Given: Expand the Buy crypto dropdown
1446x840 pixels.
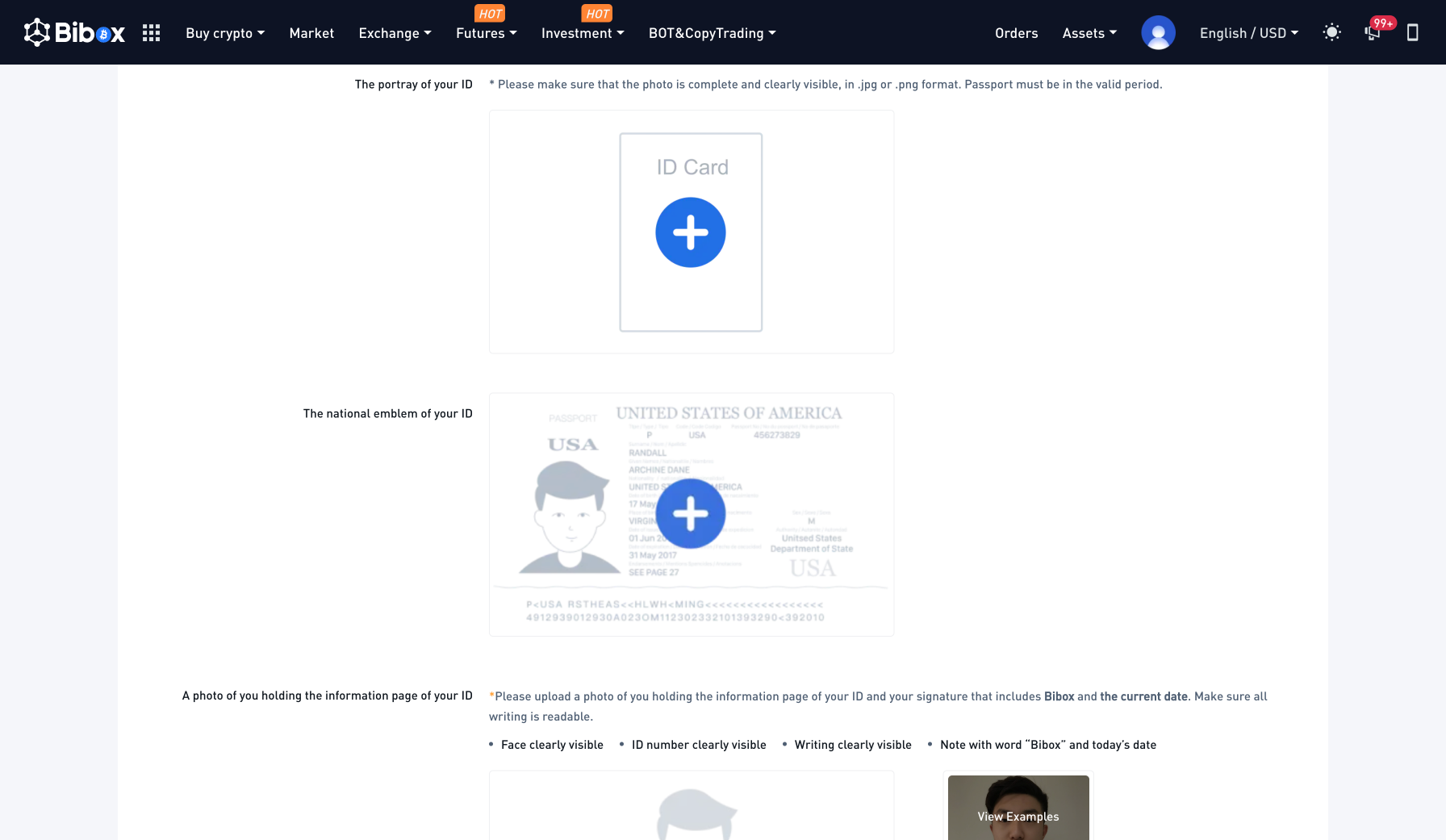Looking at the screenshot, I should click(225, 33).
